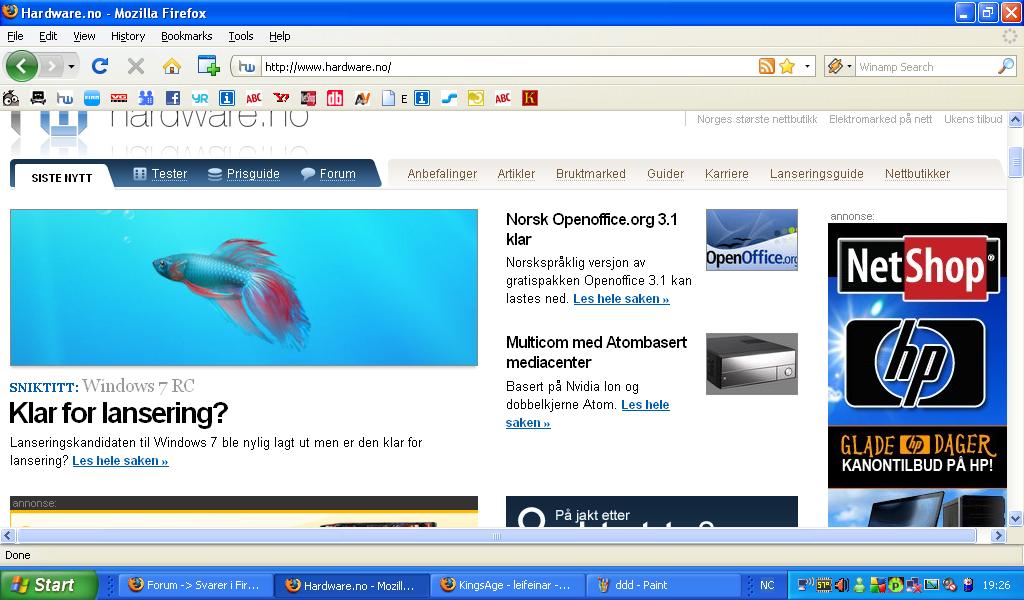Open the YR weather bookmark
This screenshot has height=600, width=1024.
[x=199, y=99]
